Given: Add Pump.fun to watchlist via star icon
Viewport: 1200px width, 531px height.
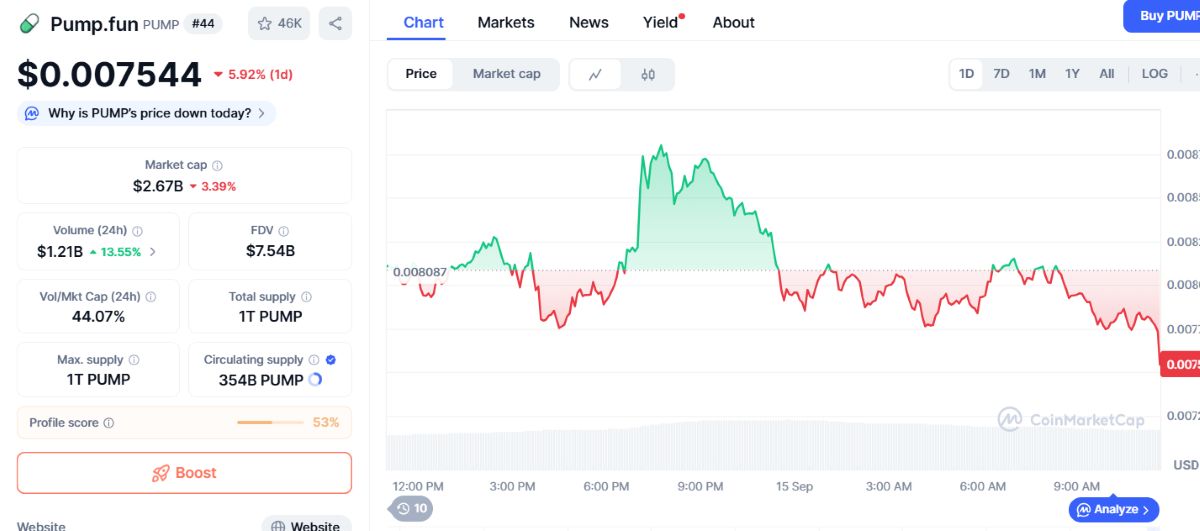Looking at the screenshot, I should click(x=265, y=23).
